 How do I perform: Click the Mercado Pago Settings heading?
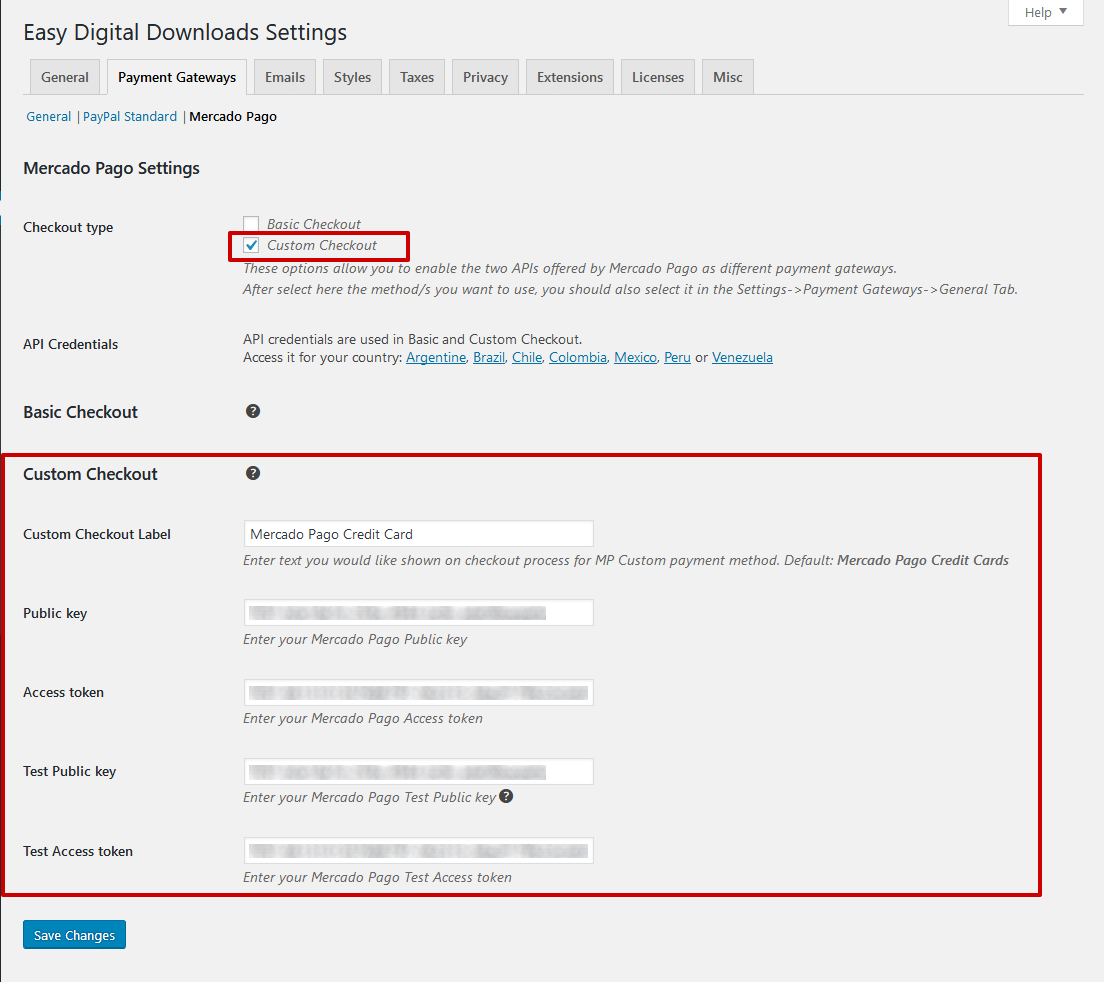pos(111,168)
